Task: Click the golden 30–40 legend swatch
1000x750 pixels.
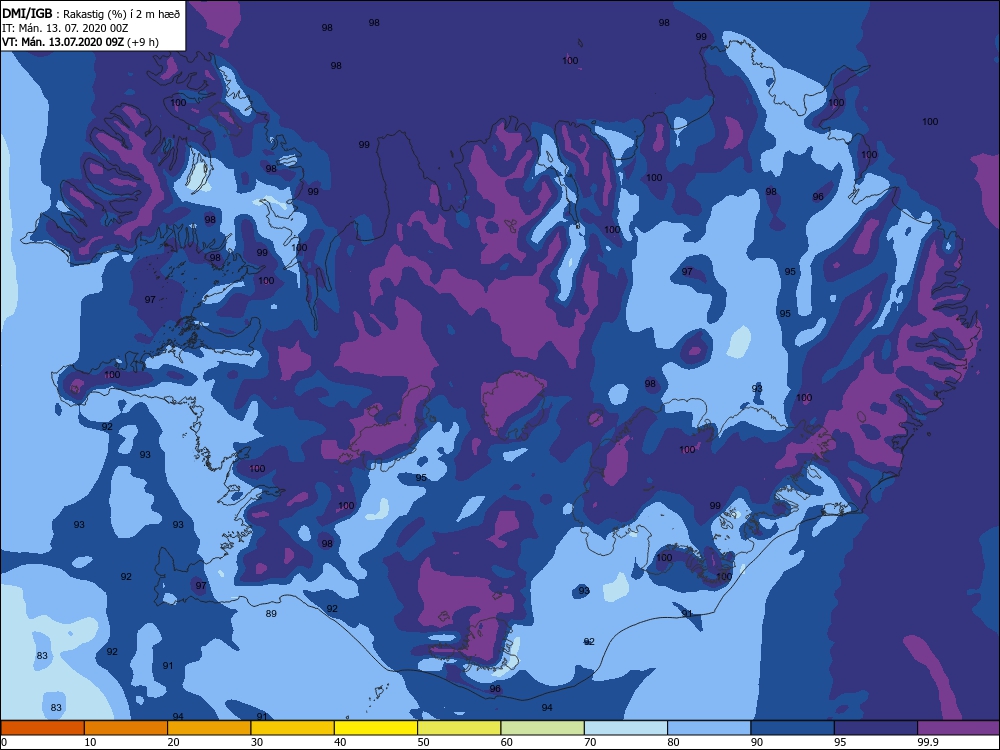Action: click(x=293, y=728)
